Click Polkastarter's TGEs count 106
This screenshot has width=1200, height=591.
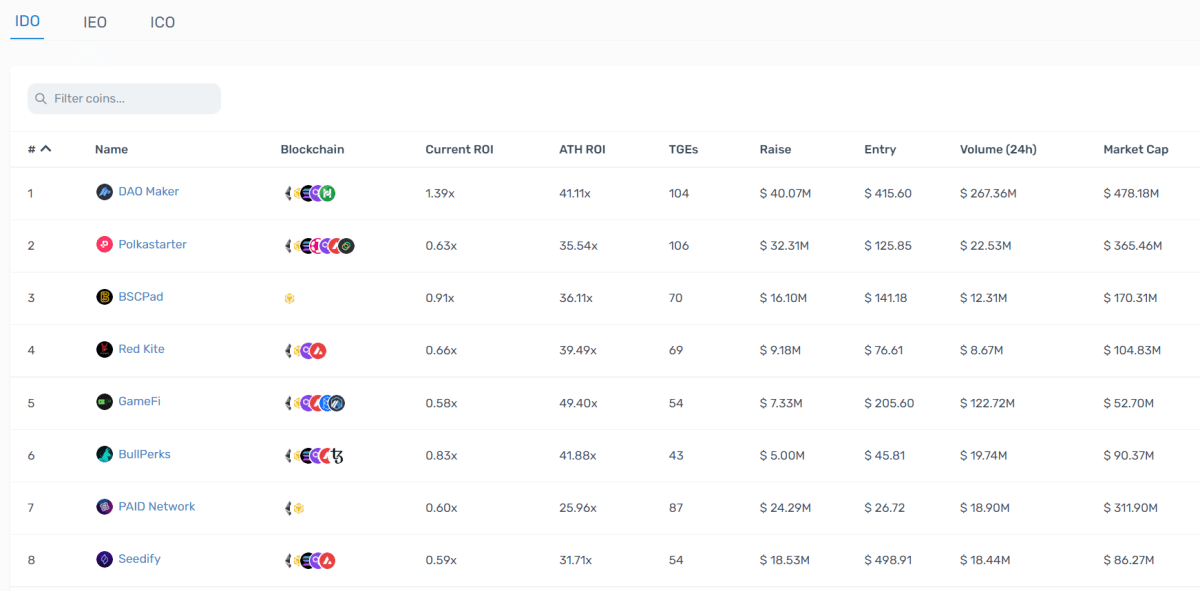click(x=679, y=246)
